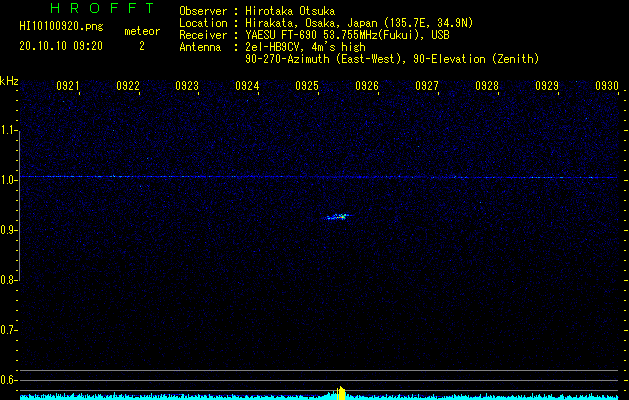Click the 0.7 kHz axis label
The height and width of the screenshot is (400, 629).
[8, 330]
